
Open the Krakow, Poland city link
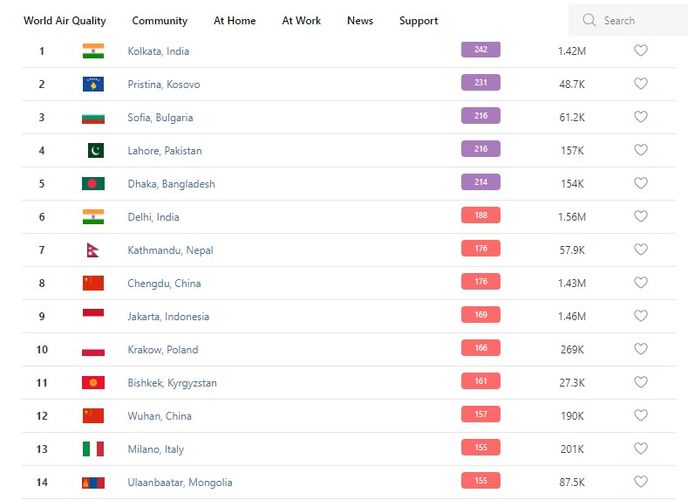pyautogui.click(x=163, y=350)
